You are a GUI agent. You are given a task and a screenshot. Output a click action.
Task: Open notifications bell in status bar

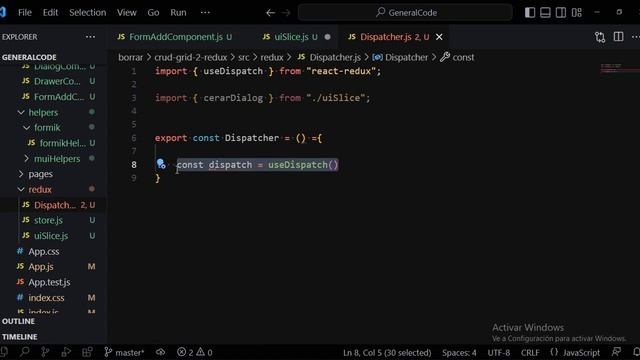636,352
